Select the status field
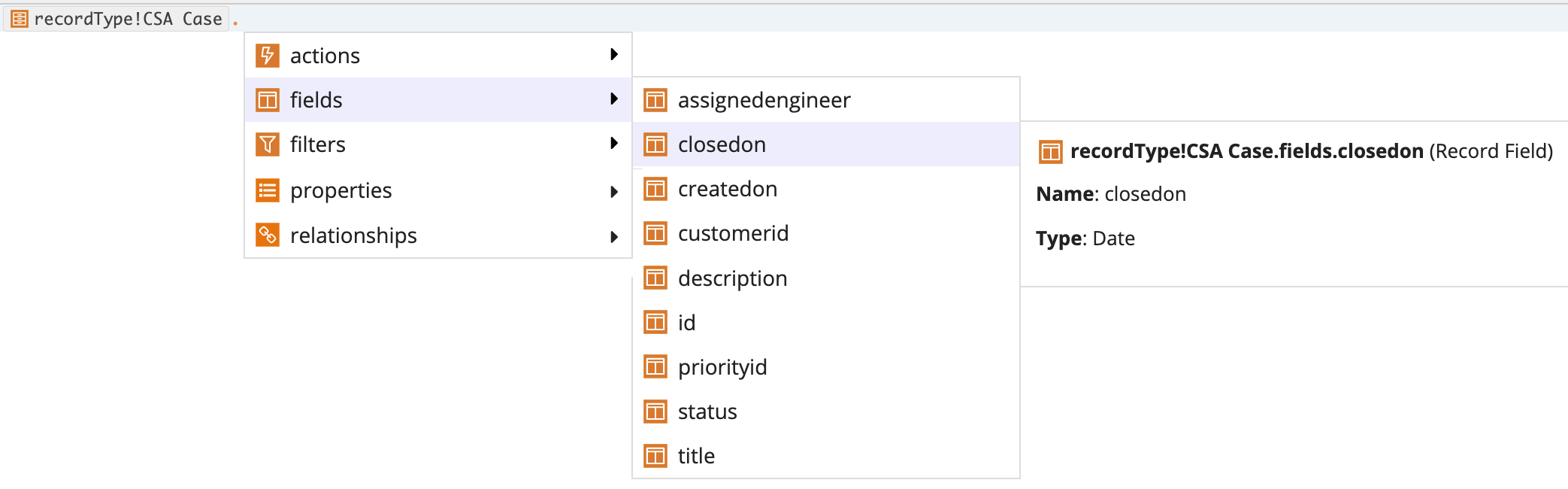This screenshot has width=1568, height=489. tap(826, 411)
